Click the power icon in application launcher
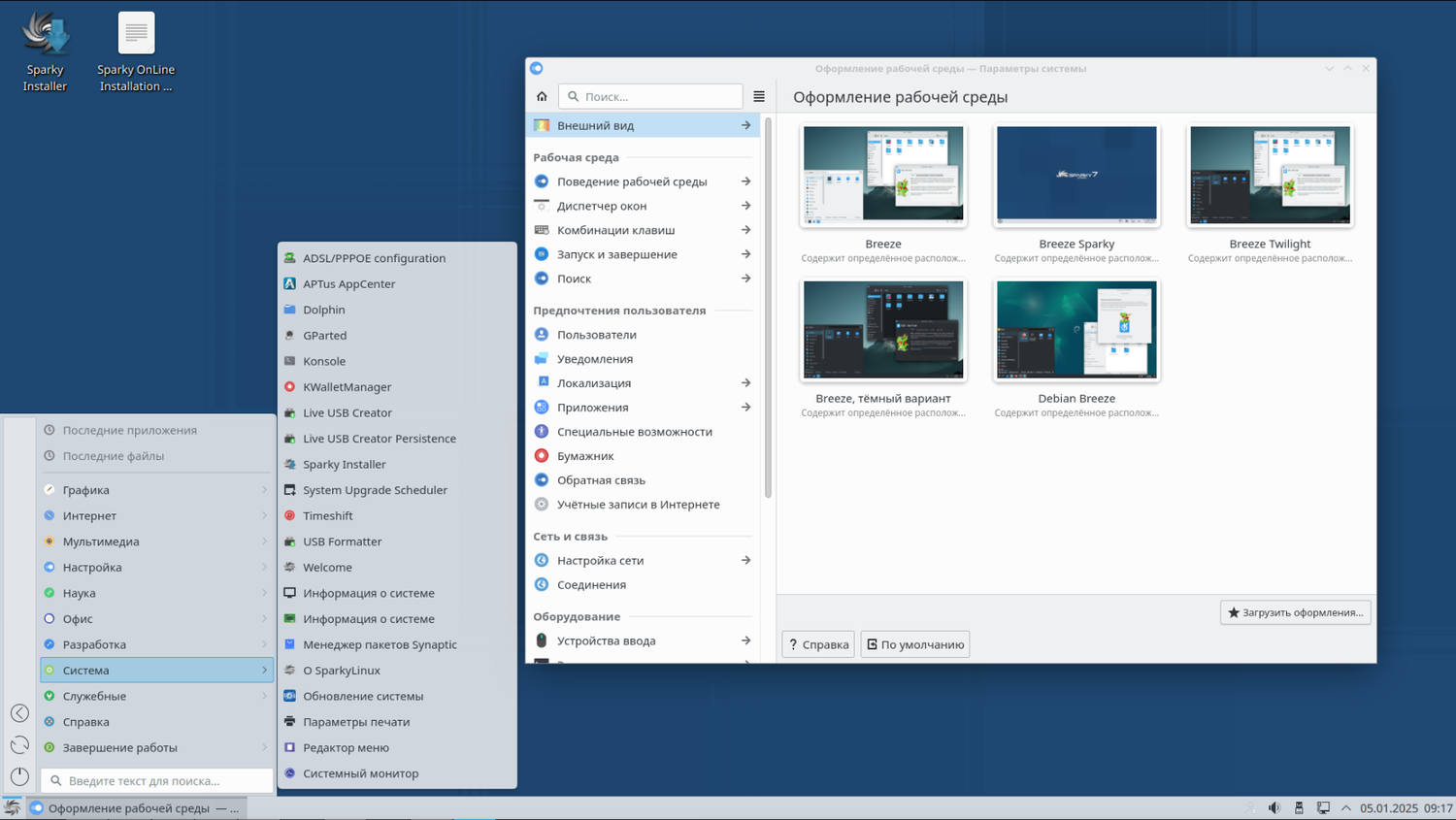Viewport: 1456px width, 820px height. tap(19, 776)
